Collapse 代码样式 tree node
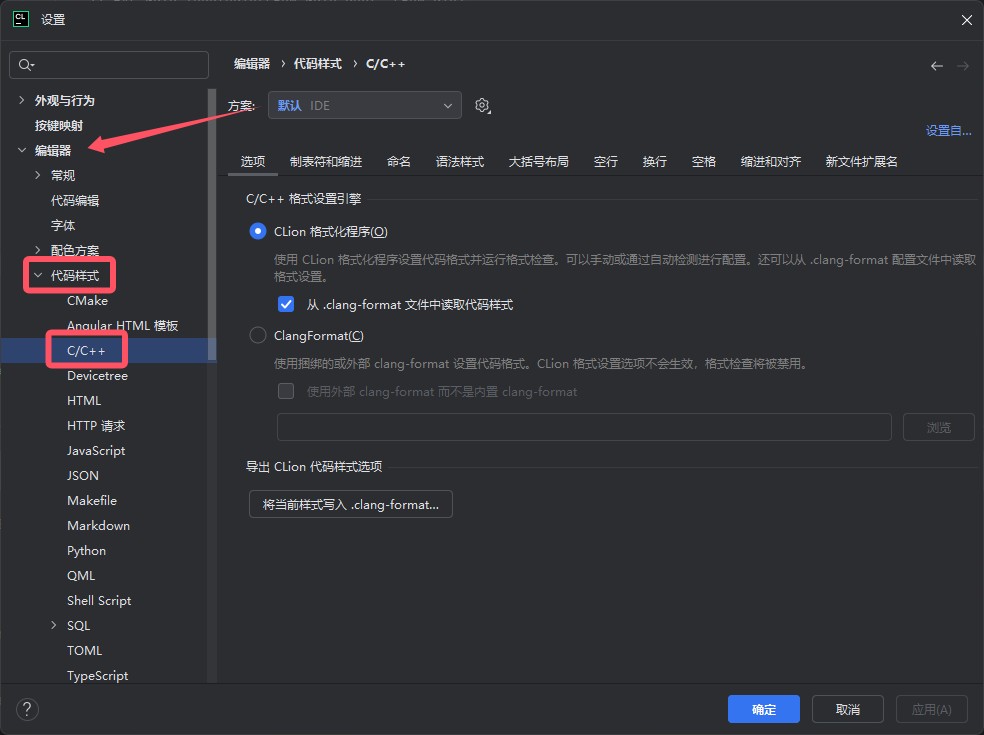This screenshot has height=735, width=984. pos(38,275)
